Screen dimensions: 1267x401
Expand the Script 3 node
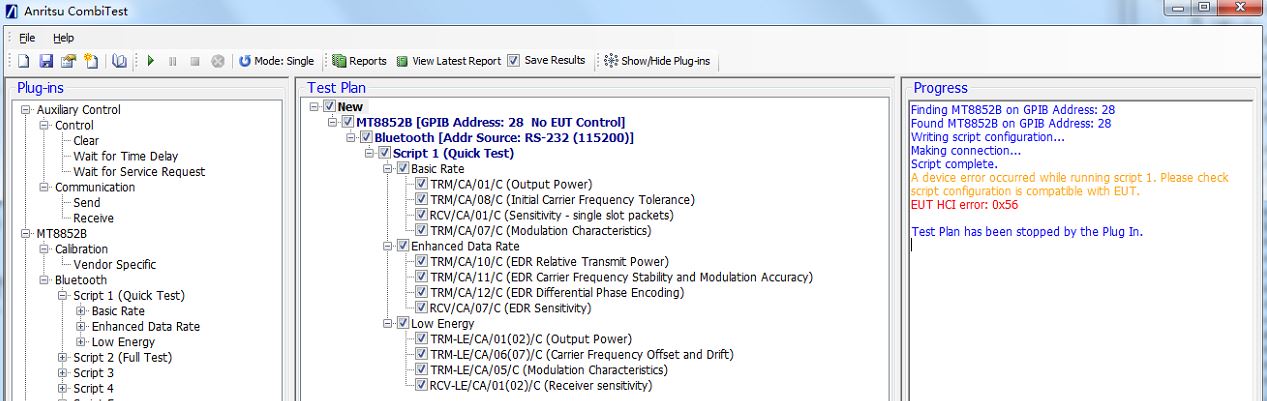click(x=63, y=374)
